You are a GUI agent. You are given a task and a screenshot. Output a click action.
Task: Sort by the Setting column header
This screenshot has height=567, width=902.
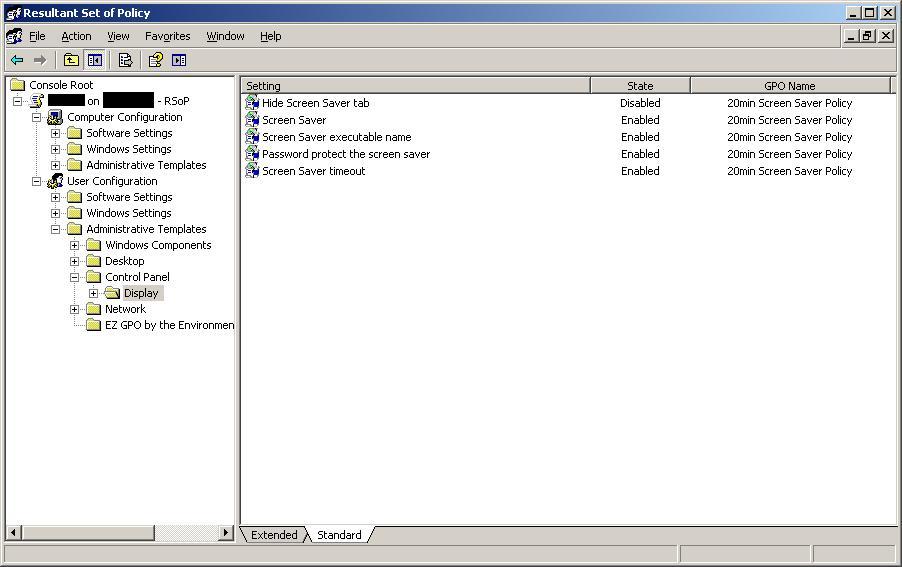[416, 86]
